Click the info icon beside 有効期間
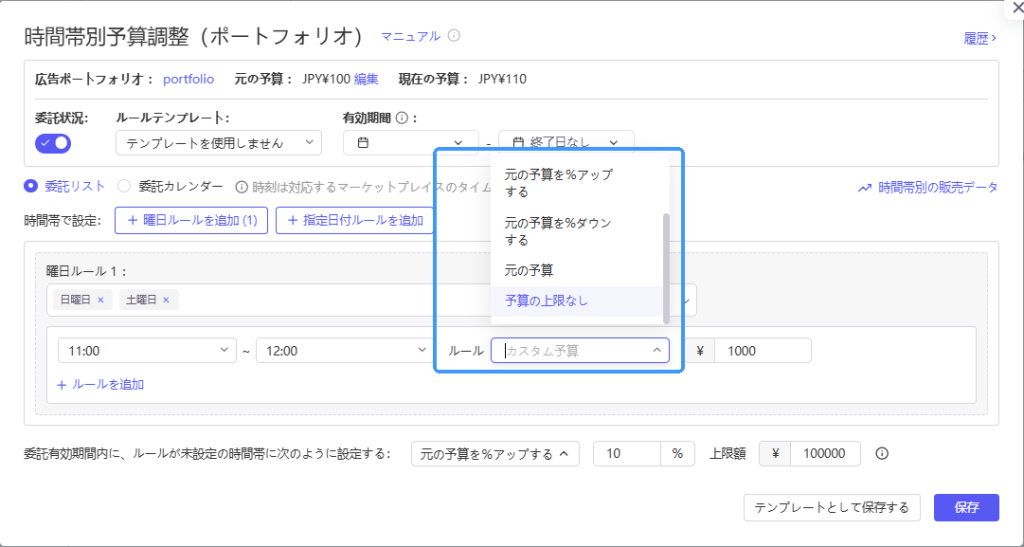 tap(402, 118)
